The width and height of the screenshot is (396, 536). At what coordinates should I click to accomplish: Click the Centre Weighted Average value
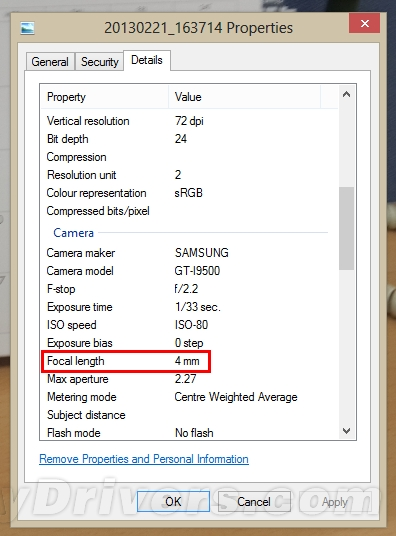pos(236,397)
